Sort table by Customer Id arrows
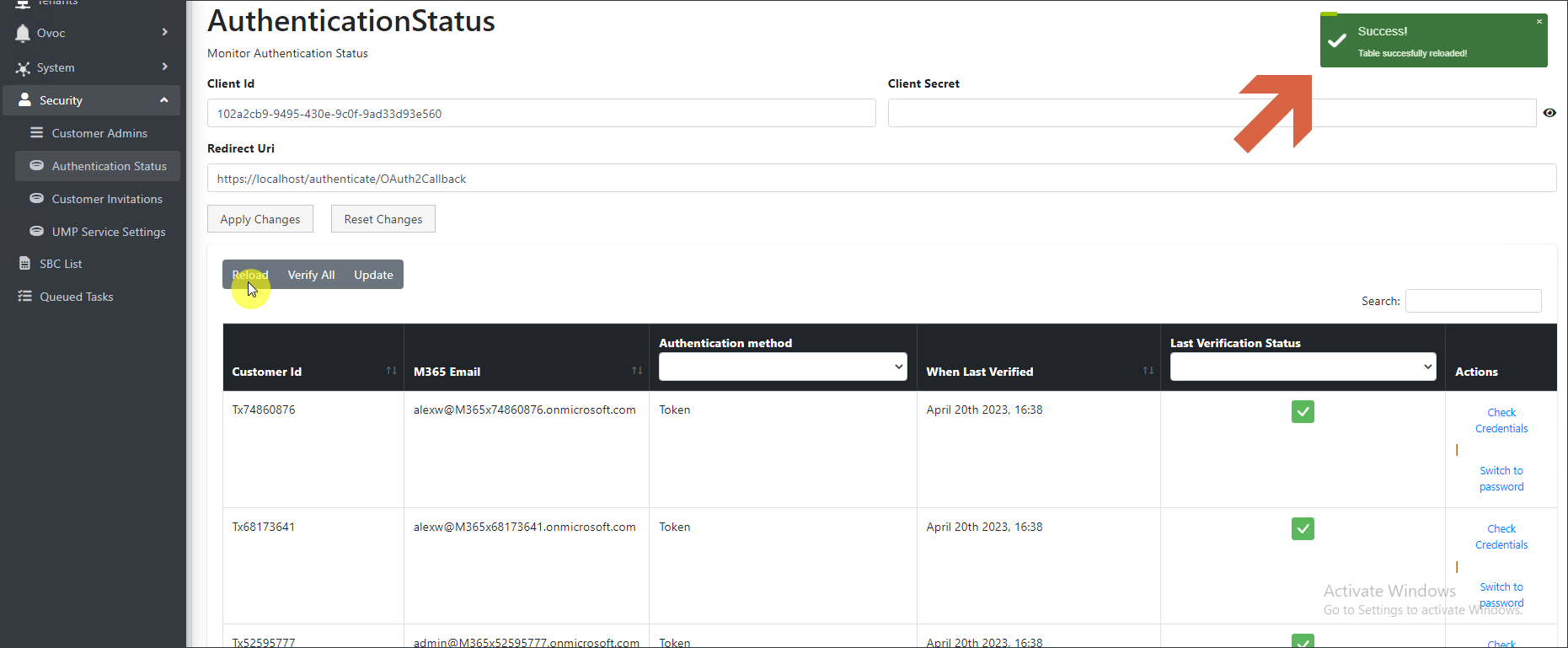The height and width of the screenshot is (648, 1568). [x=391, y=371]
